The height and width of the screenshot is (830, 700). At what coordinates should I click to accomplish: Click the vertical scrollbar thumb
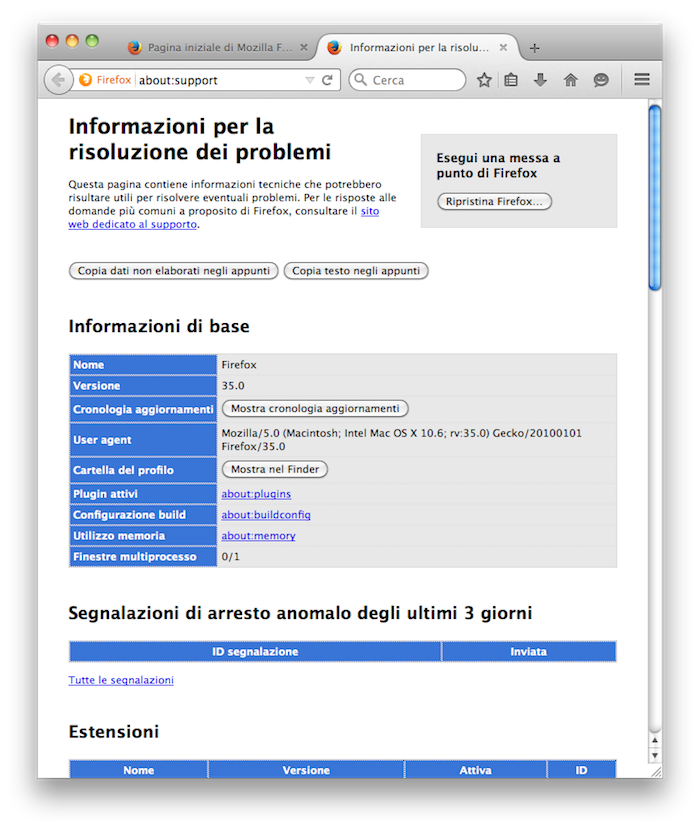coord(655,198)
